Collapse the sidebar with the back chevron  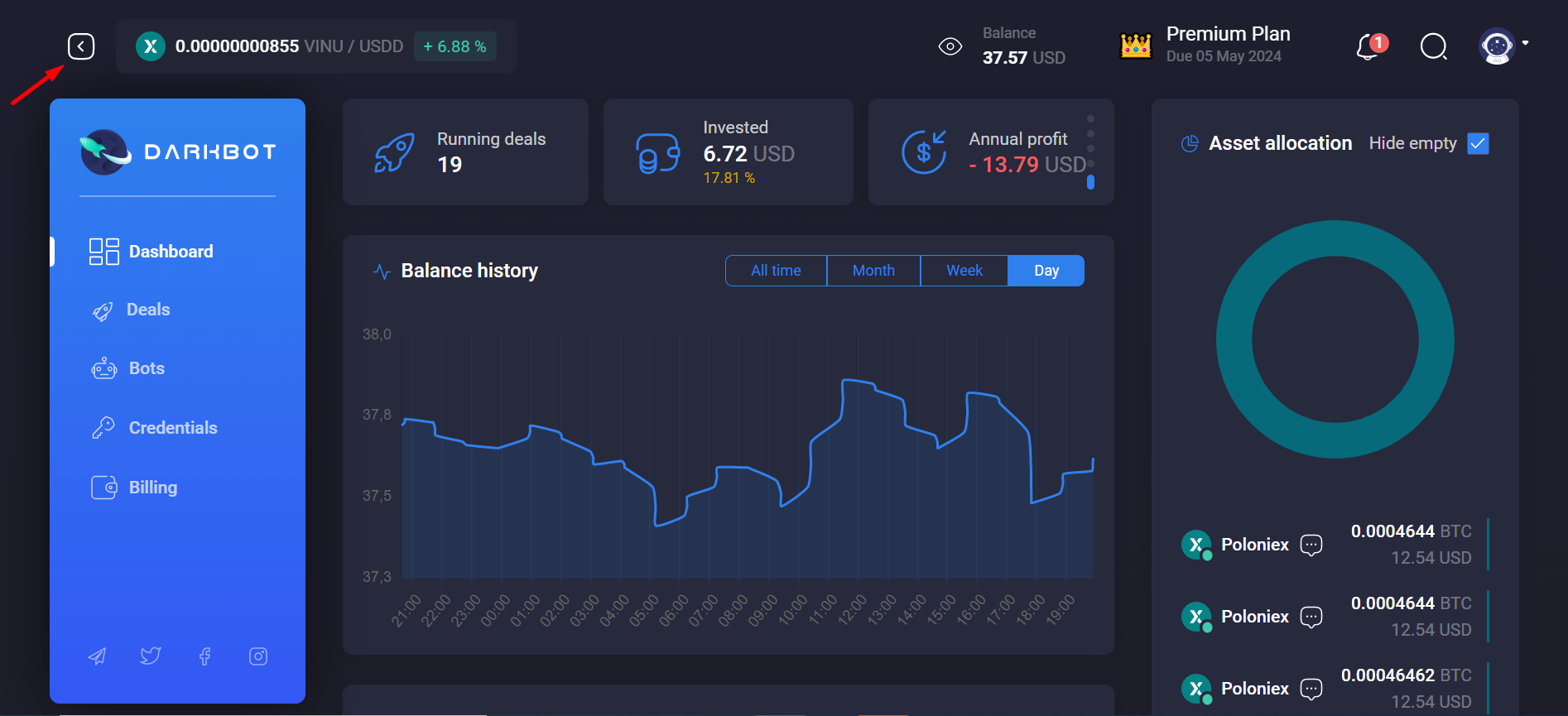click(81, 46)
